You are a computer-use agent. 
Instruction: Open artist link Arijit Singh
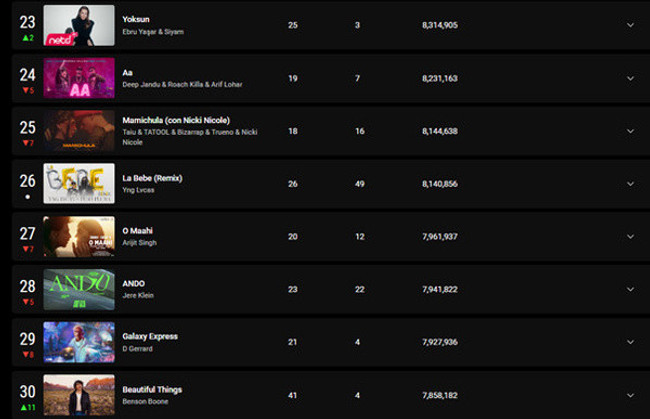click(x=142, y=243)
